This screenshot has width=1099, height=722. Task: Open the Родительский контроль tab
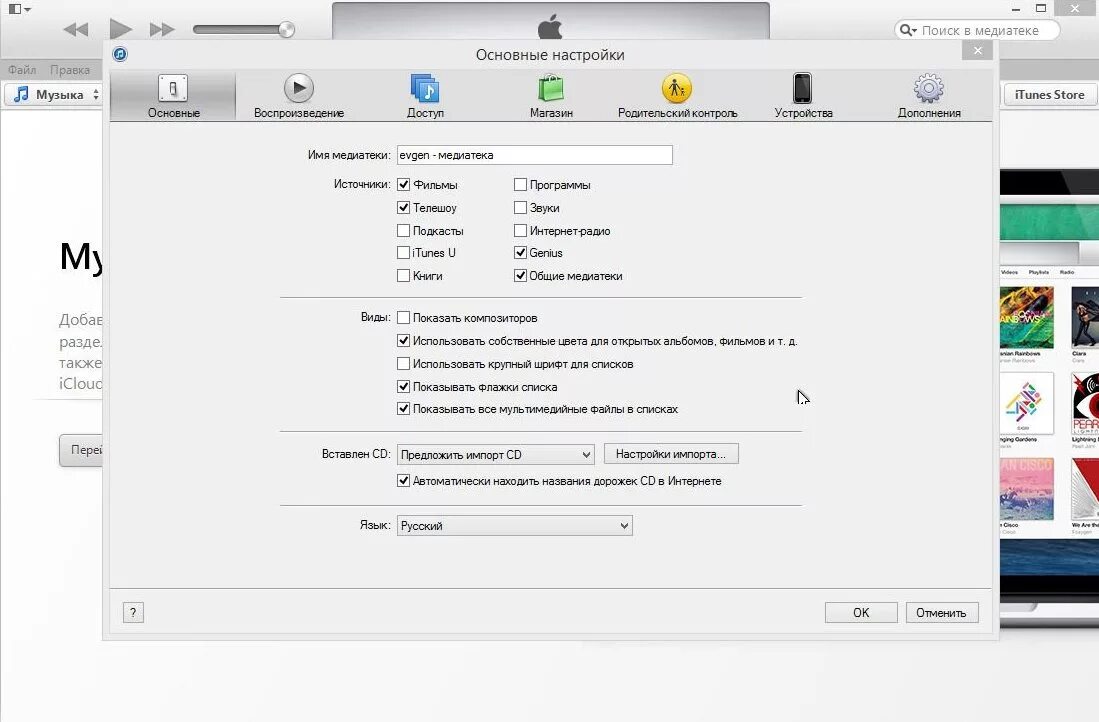point(677,96)
